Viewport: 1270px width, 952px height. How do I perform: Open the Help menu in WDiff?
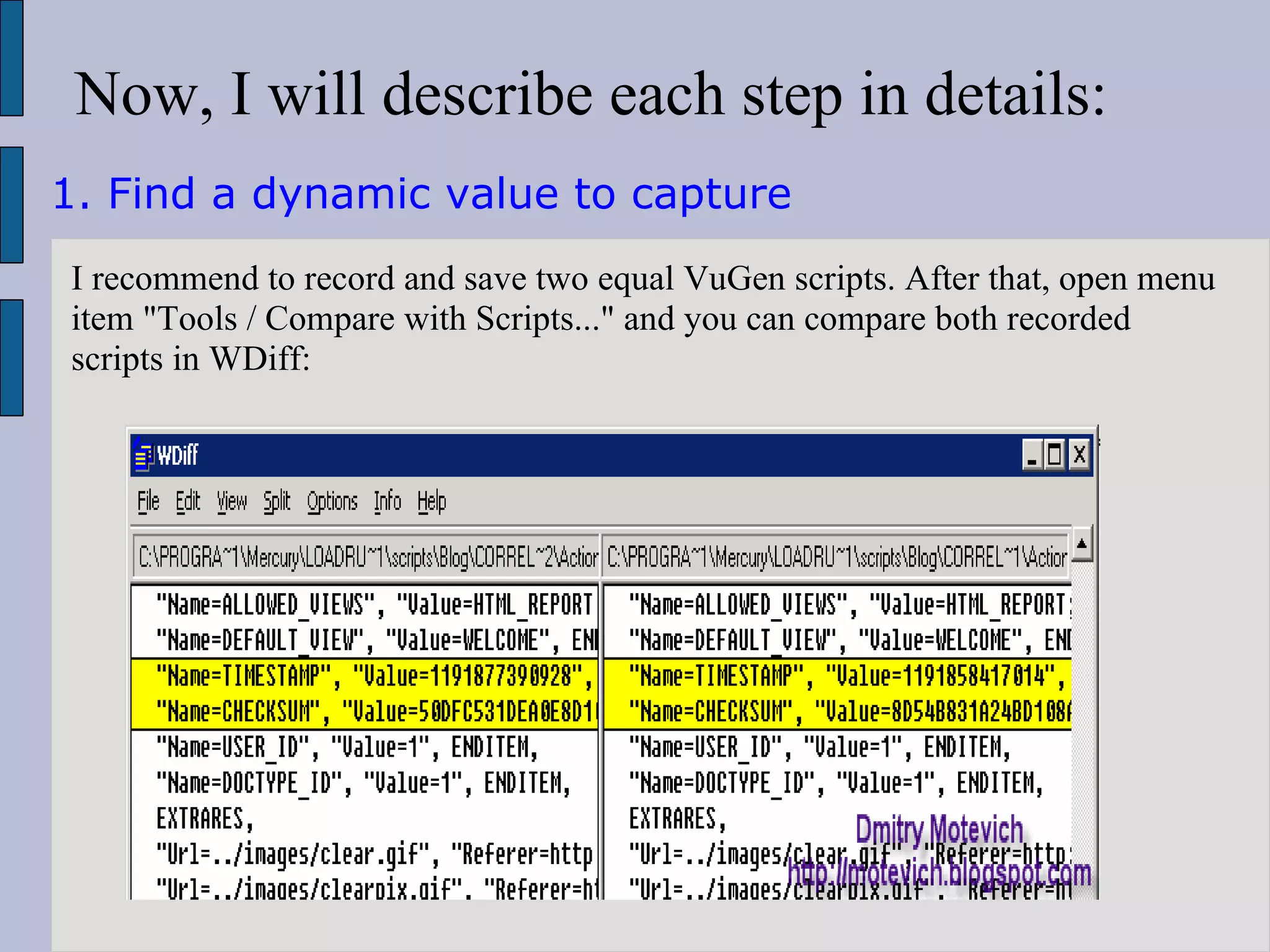pyautogui.click(x=432, y=501)
